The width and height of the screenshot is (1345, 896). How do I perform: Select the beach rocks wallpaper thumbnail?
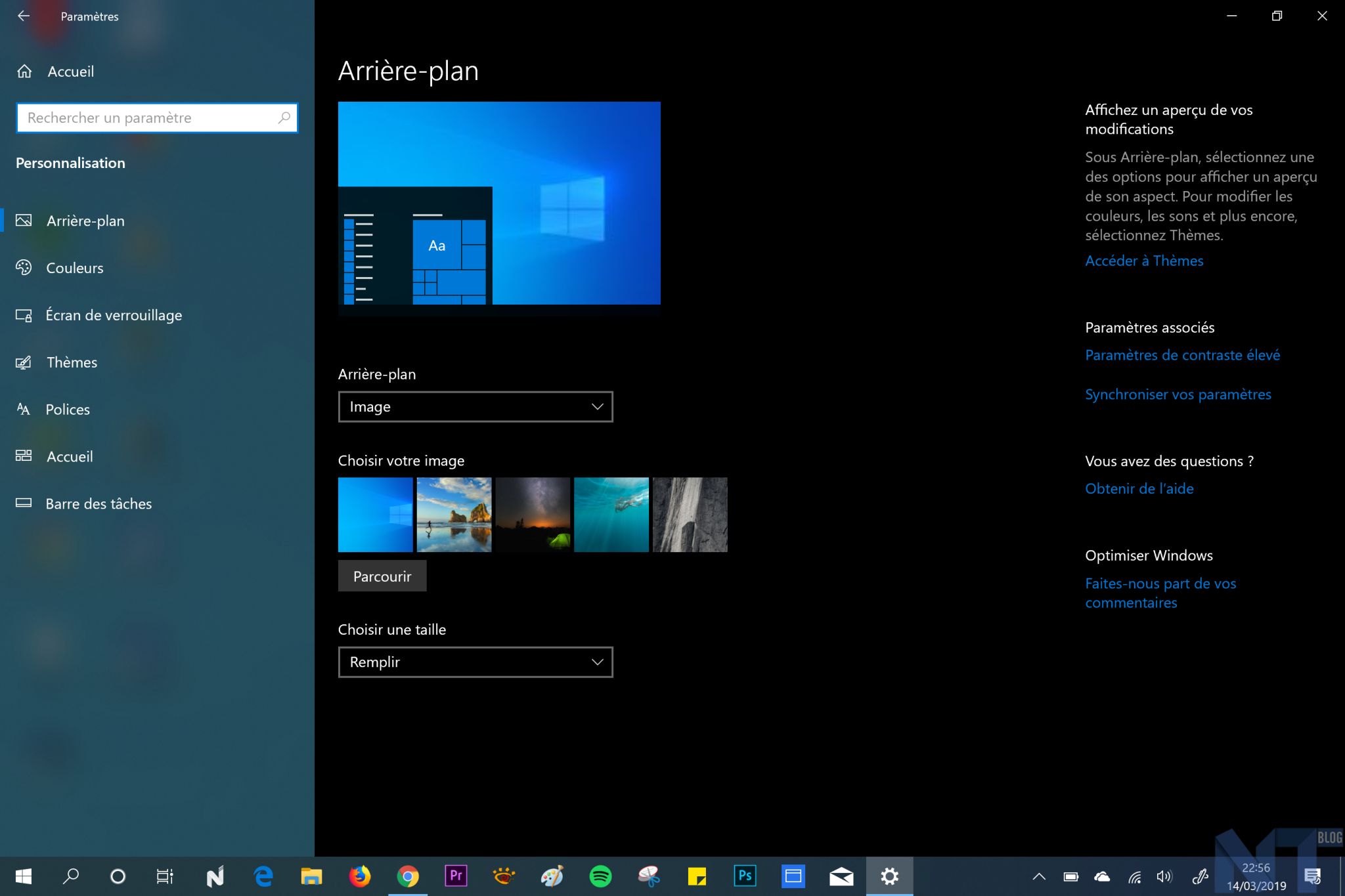pos(454,515)
